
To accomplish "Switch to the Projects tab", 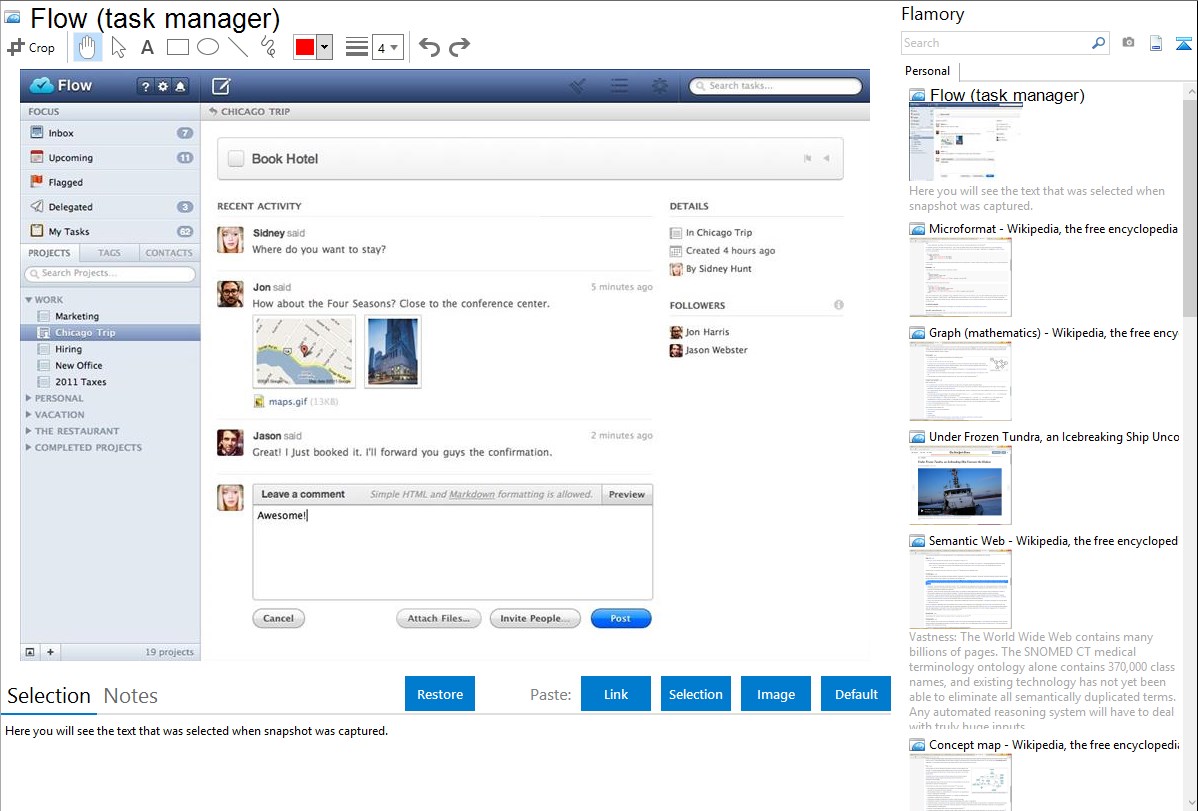I will tap(49, 253).
